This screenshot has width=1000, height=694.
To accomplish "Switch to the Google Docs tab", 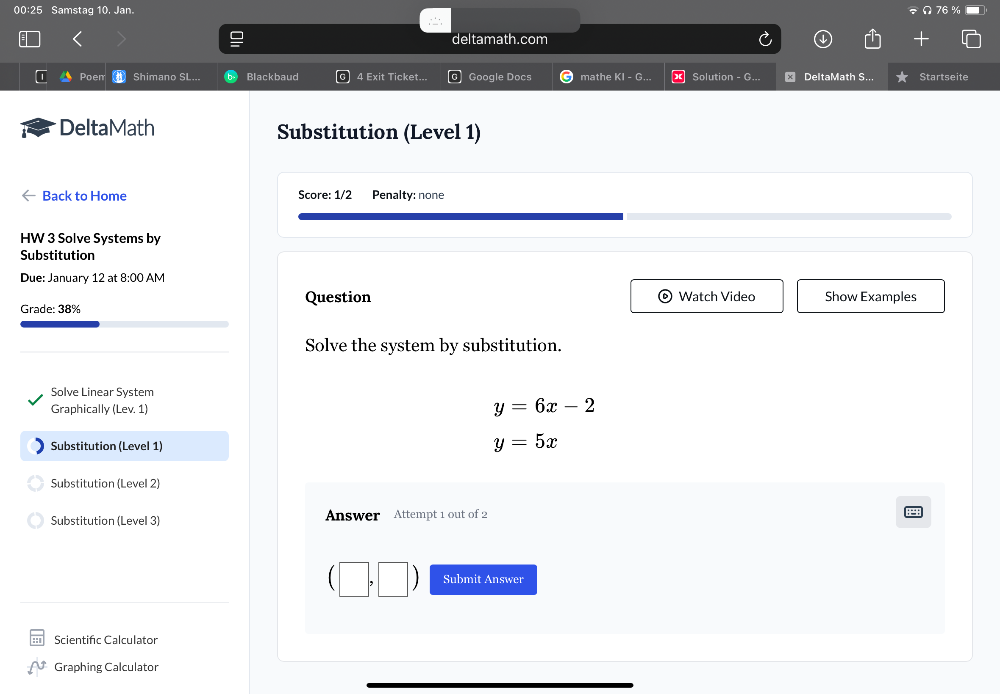I will (x=491, y=77).
